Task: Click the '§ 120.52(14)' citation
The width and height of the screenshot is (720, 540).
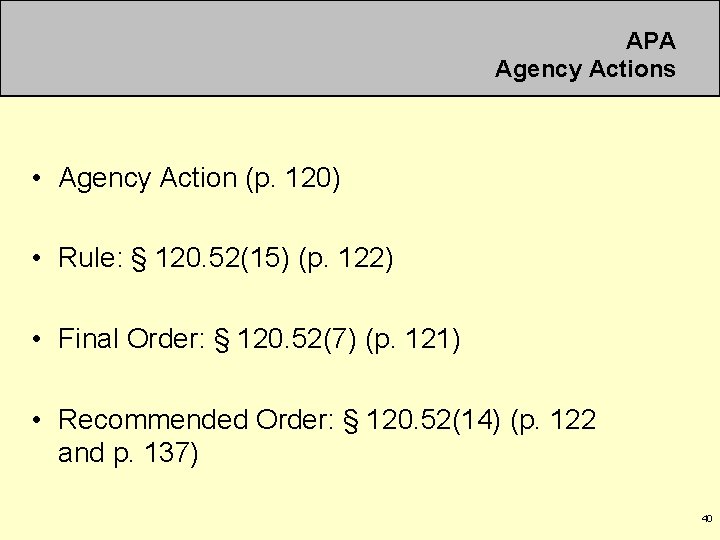Action: (422, 420)
